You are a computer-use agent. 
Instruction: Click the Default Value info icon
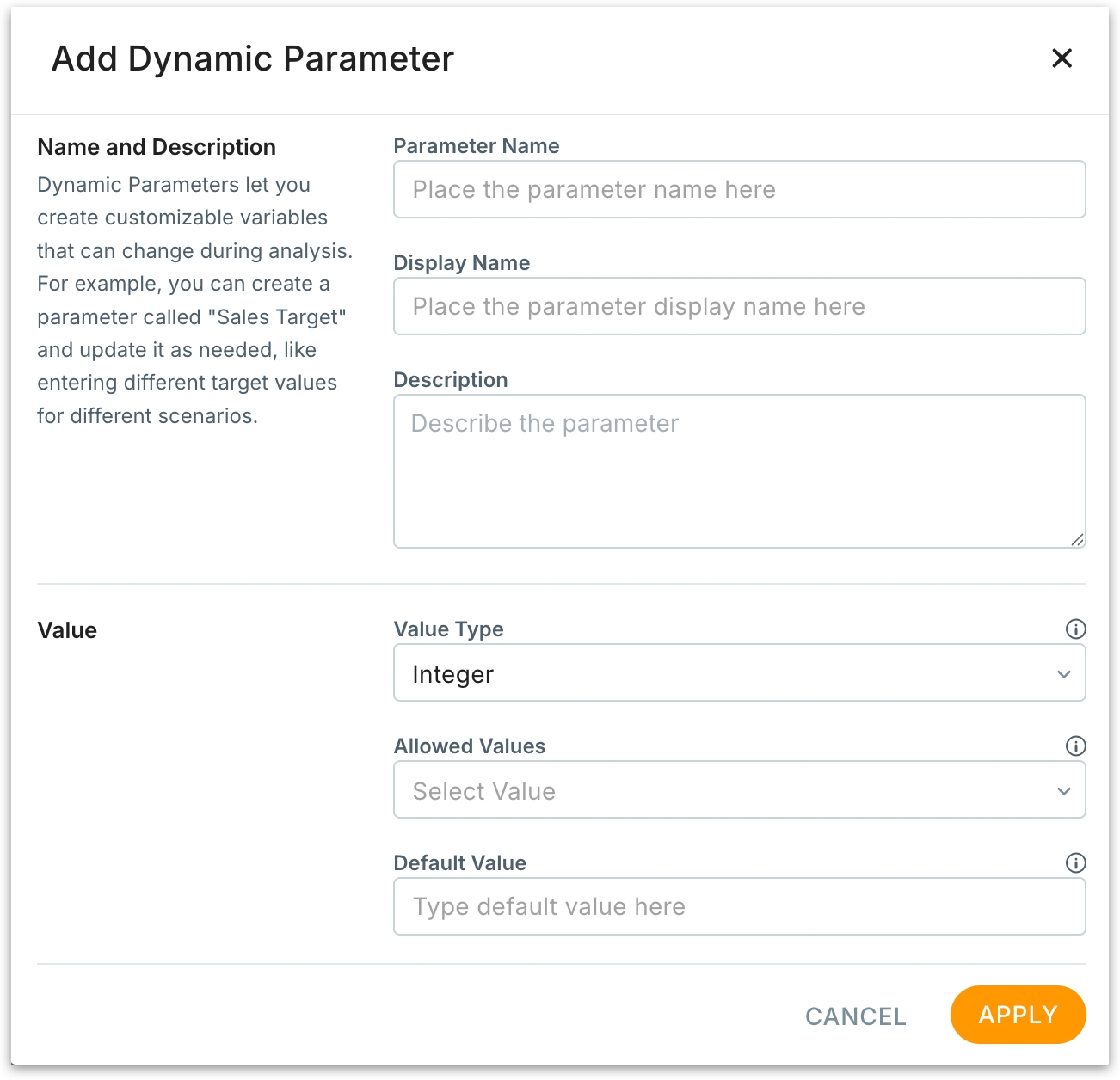[1075, 863]
